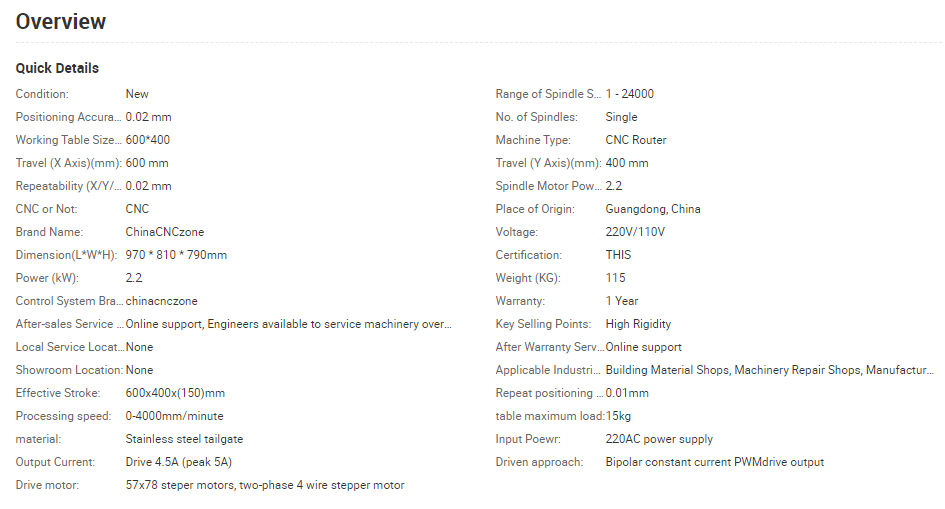Select the CNC Router machine type value

point(636,140)
